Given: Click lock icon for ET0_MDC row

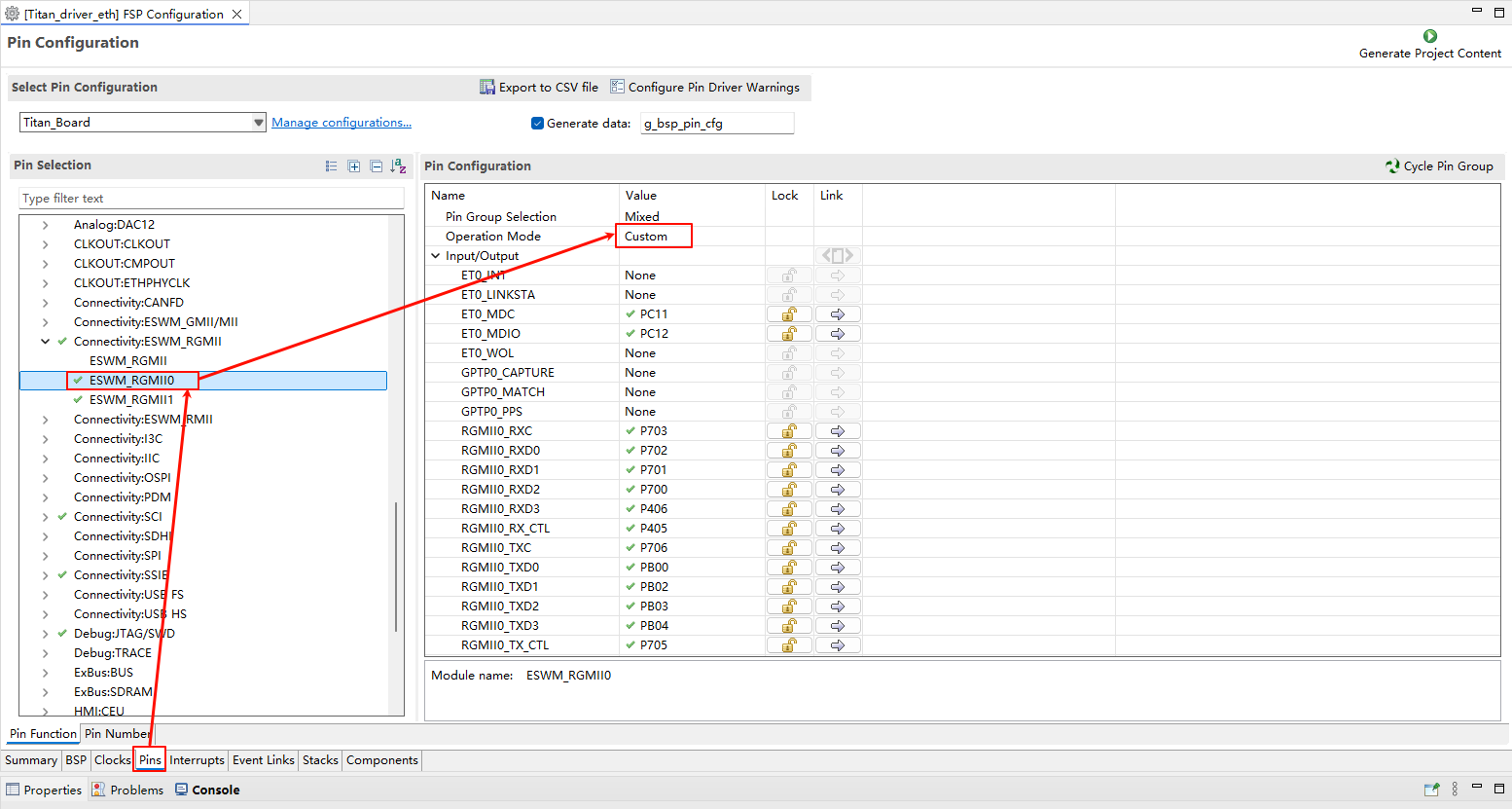Looking at the screenshot, I should click(x=789, y=314).
